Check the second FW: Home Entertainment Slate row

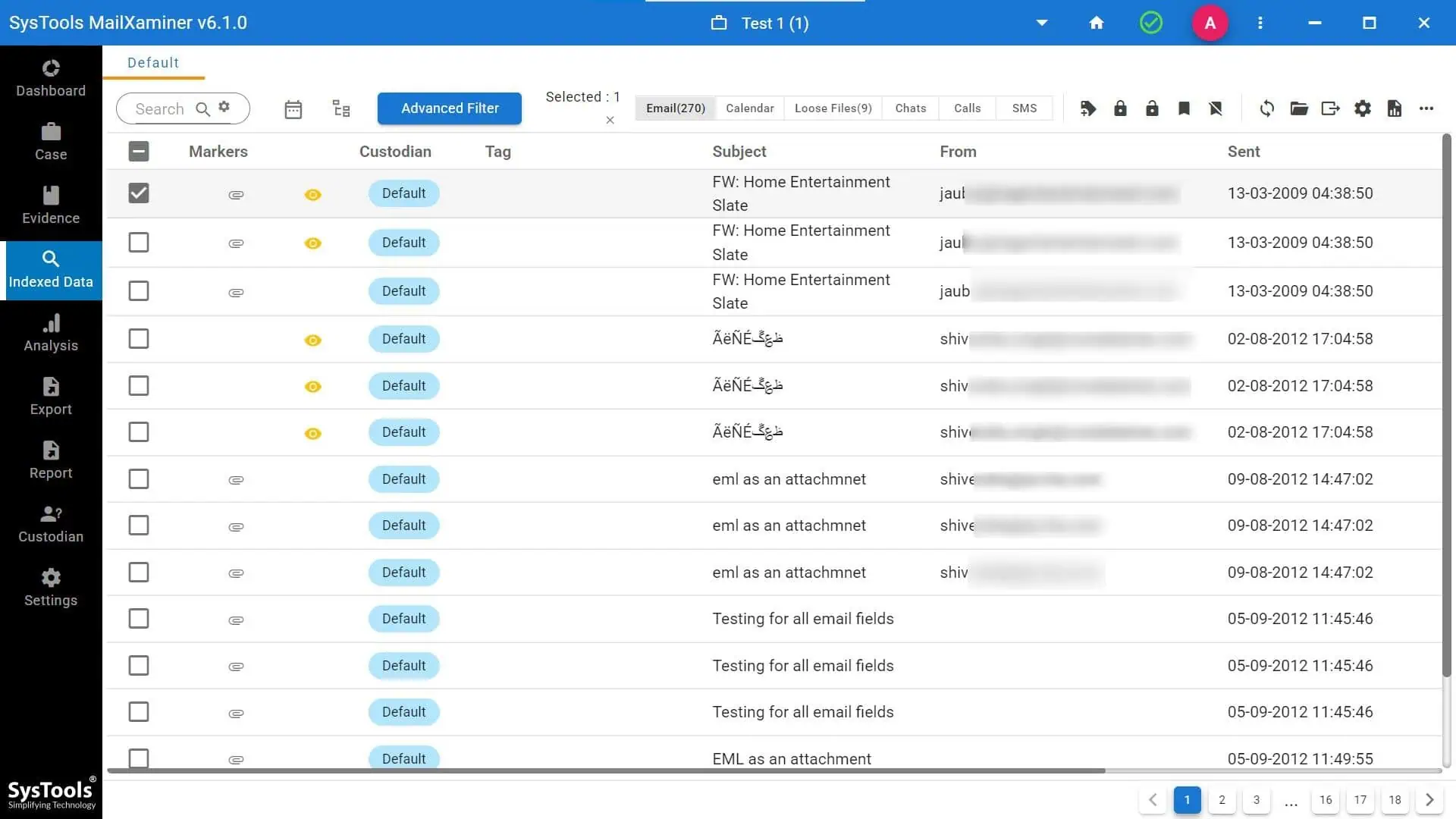tap(139, 243)
